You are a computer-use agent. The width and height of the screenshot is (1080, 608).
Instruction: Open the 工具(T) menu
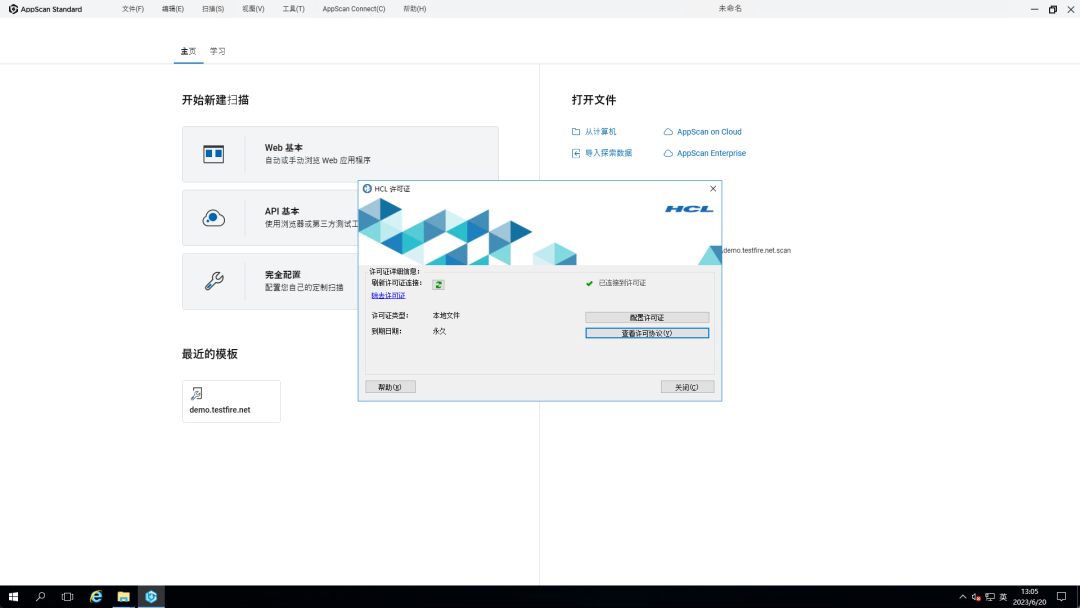(293, 9)
